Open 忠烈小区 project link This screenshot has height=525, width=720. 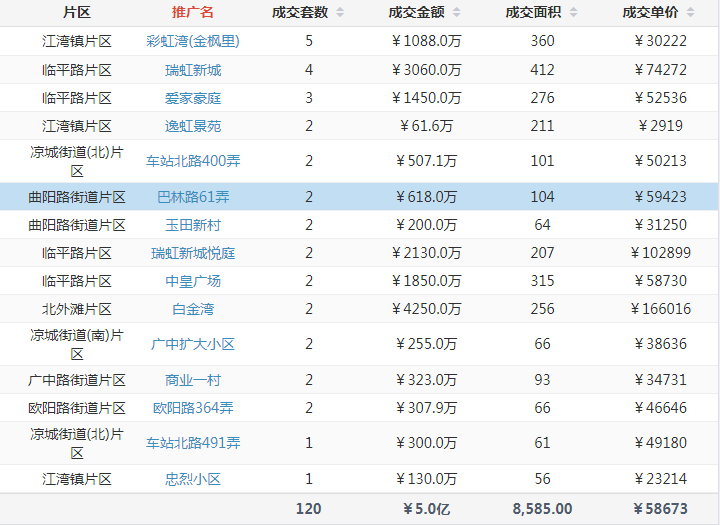(x=193, y=479)
